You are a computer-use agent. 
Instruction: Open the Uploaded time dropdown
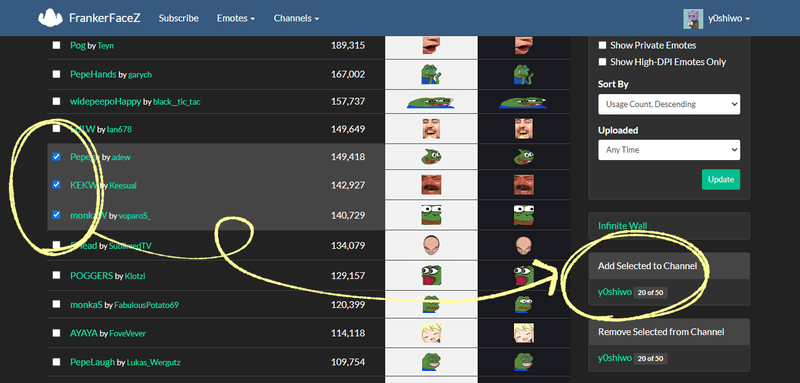pyautogui.click(x=669, y=150)
